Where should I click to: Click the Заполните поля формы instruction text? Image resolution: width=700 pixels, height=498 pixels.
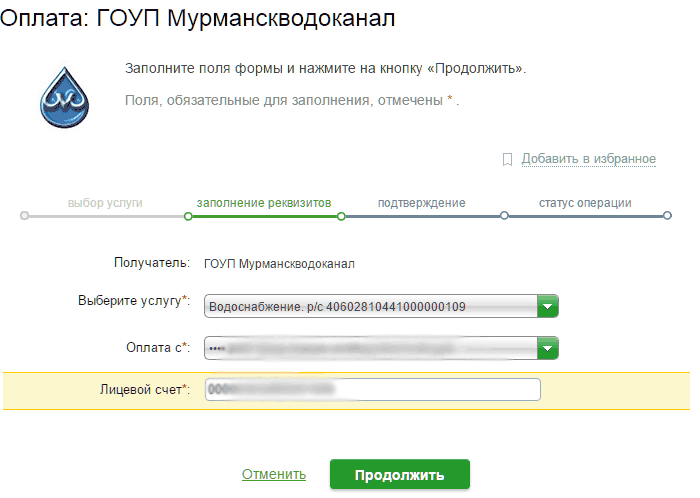(x=325, y=68)
